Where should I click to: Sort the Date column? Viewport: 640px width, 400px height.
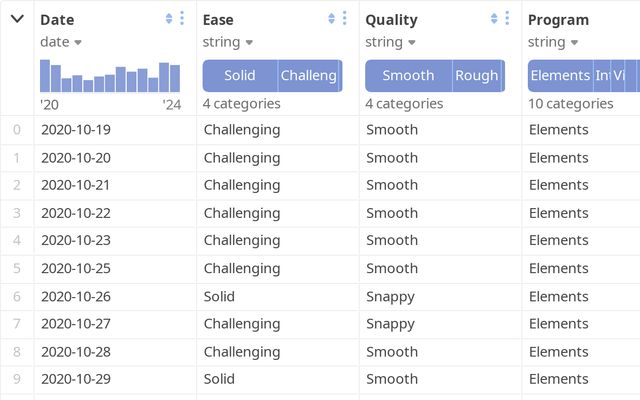click(x=168, y=19)
